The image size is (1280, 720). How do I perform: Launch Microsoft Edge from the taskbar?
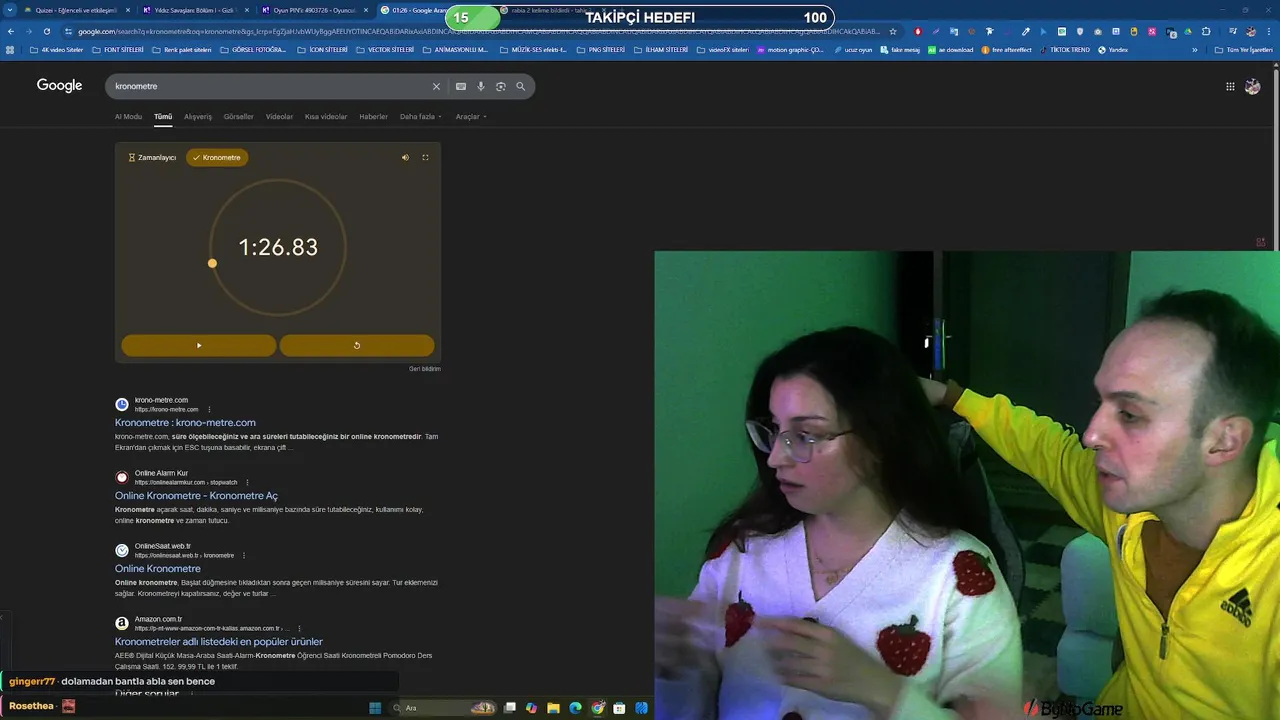(x=575, y=708)
